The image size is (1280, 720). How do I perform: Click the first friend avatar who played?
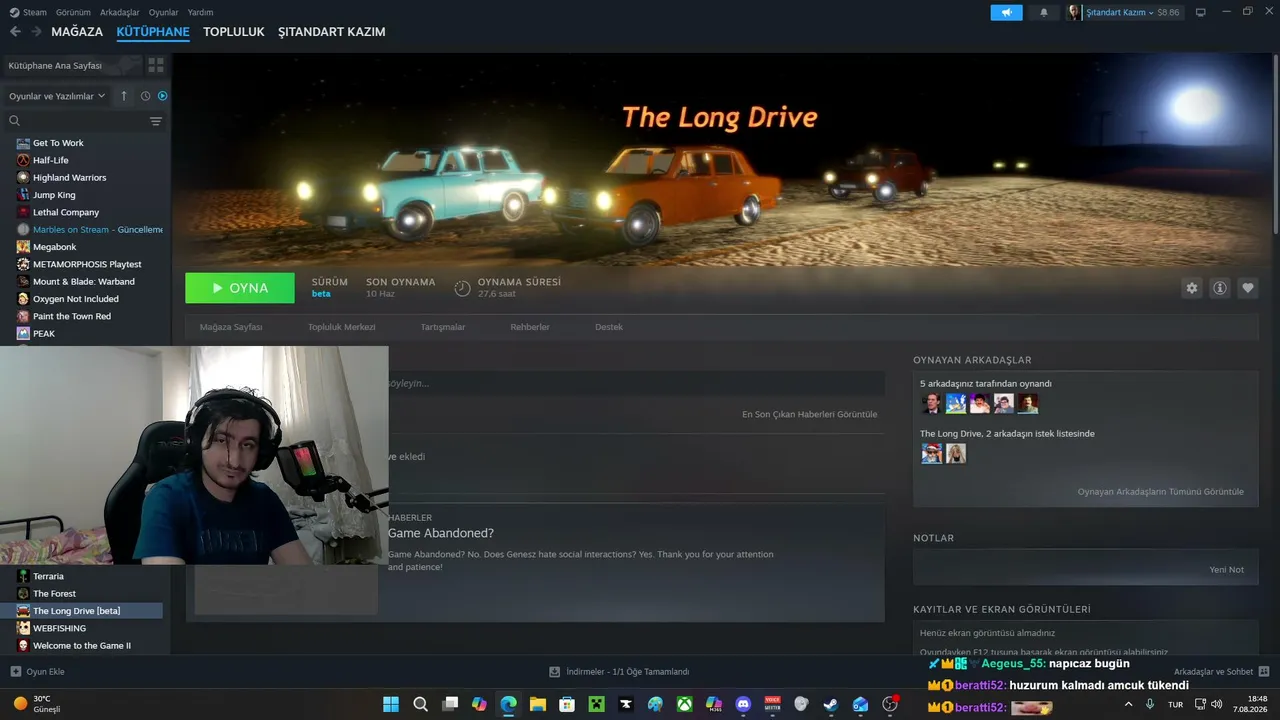pos(932,403)
